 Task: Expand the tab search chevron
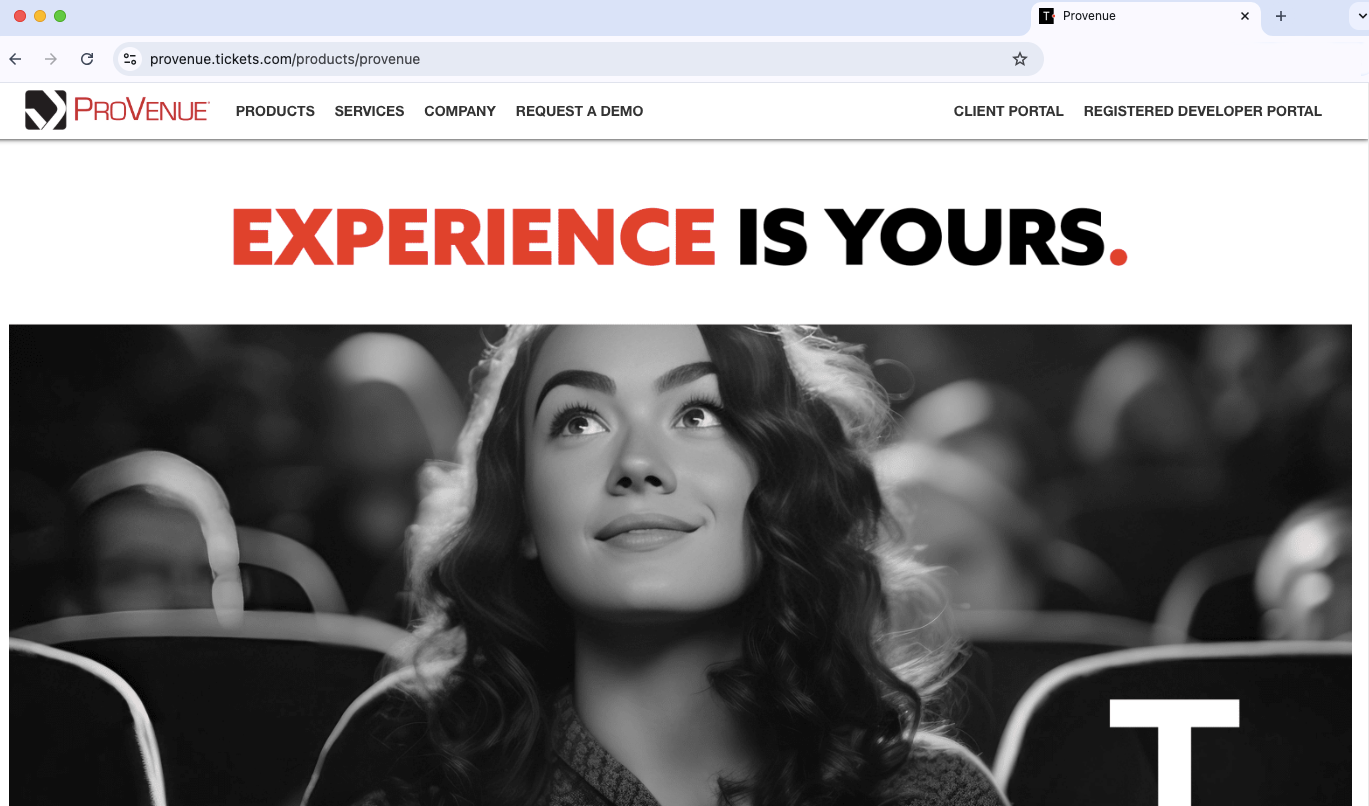tap(1355, 16)
